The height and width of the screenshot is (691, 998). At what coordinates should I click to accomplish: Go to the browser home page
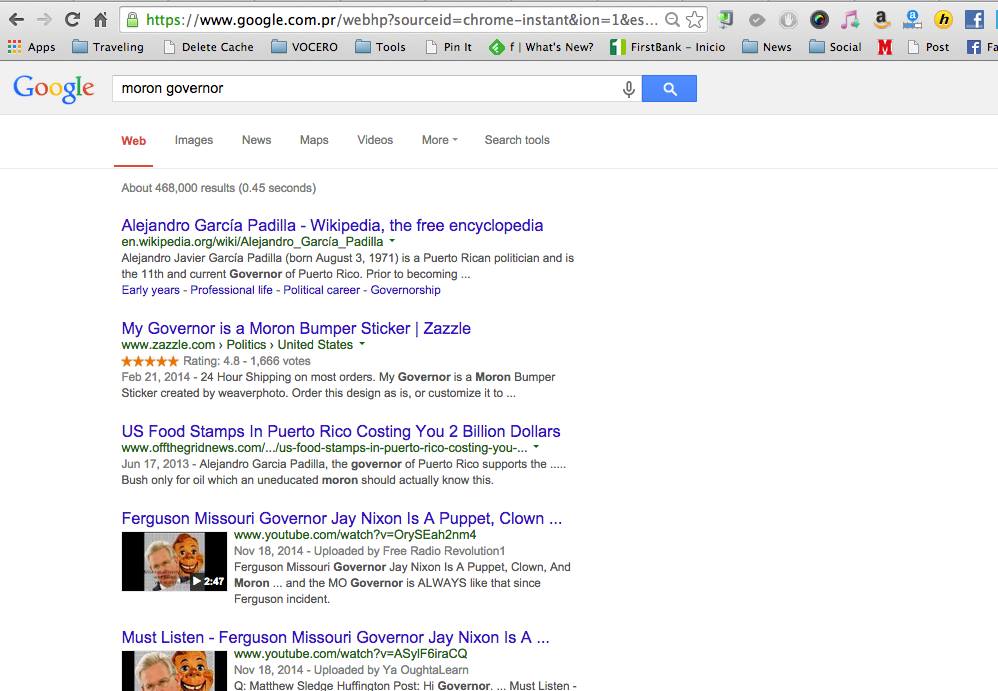tap(100, 19)
